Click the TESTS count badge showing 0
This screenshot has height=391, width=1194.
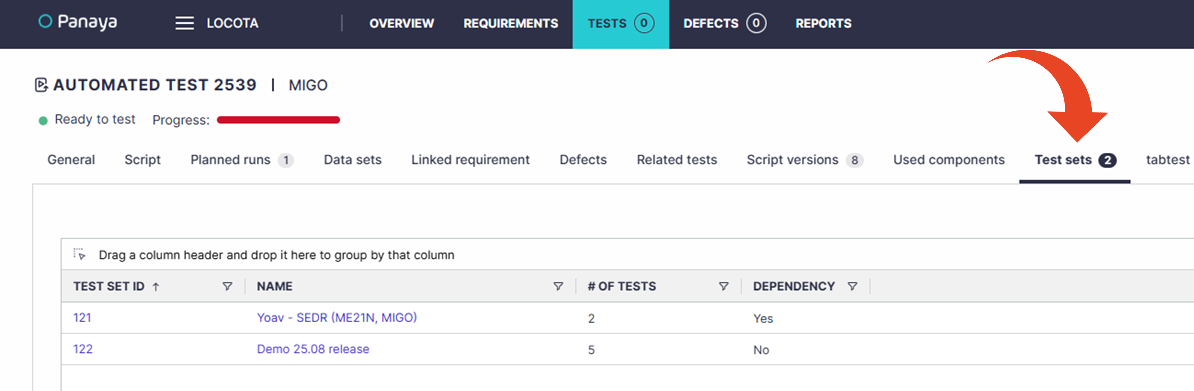(x=643, y=24)
